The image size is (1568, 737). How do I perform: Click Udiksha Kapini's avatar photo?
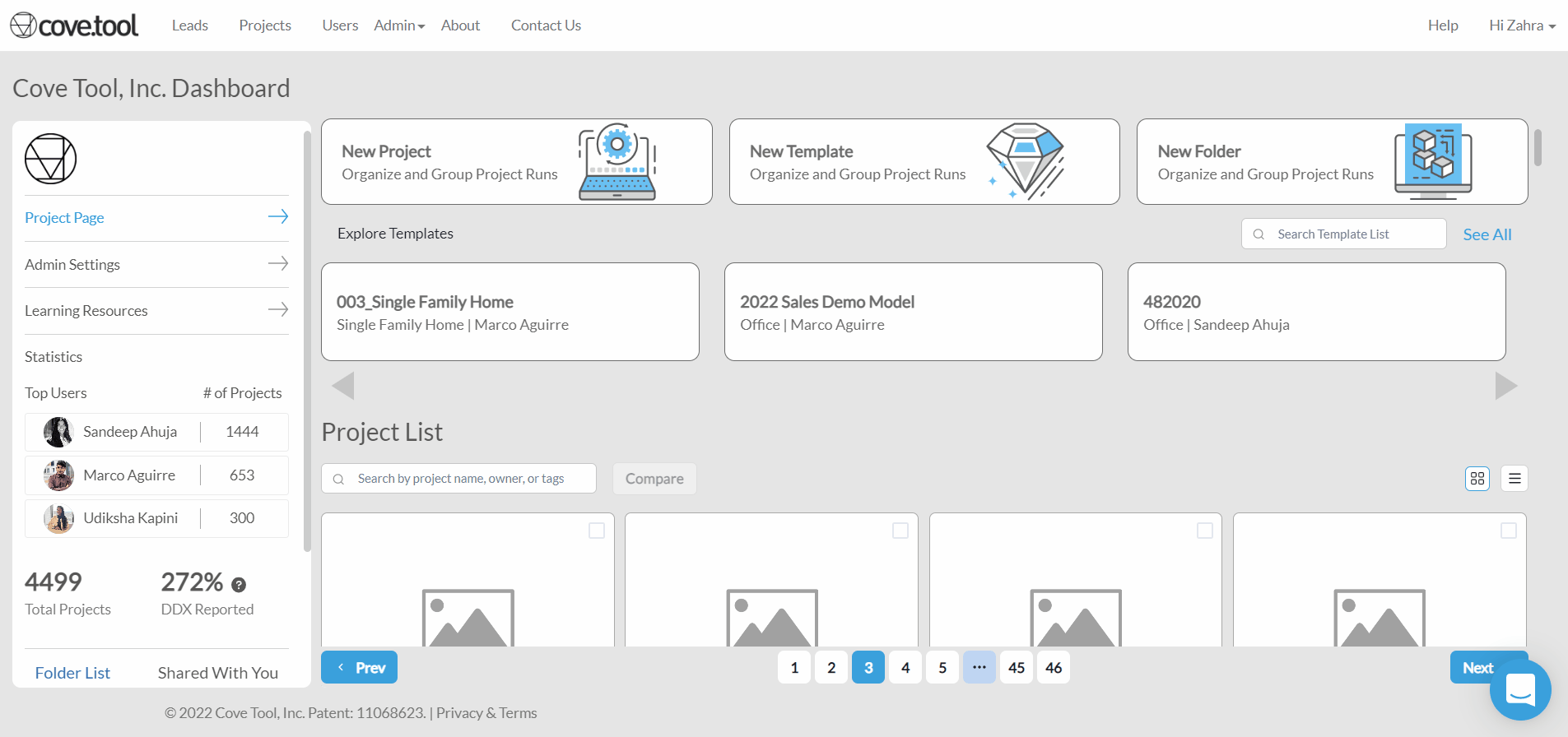(58, 518)
